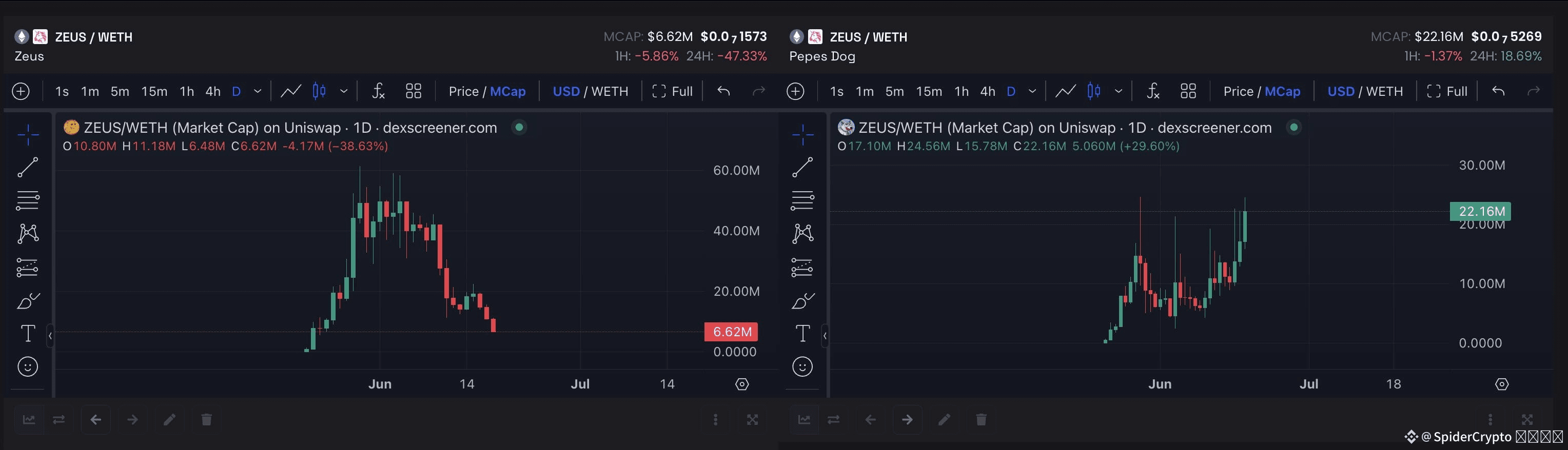Set Pepes Dog chart denomination to WETH
The image size is (1568, 450).
pyautogui.click(x=1385, y=91)
